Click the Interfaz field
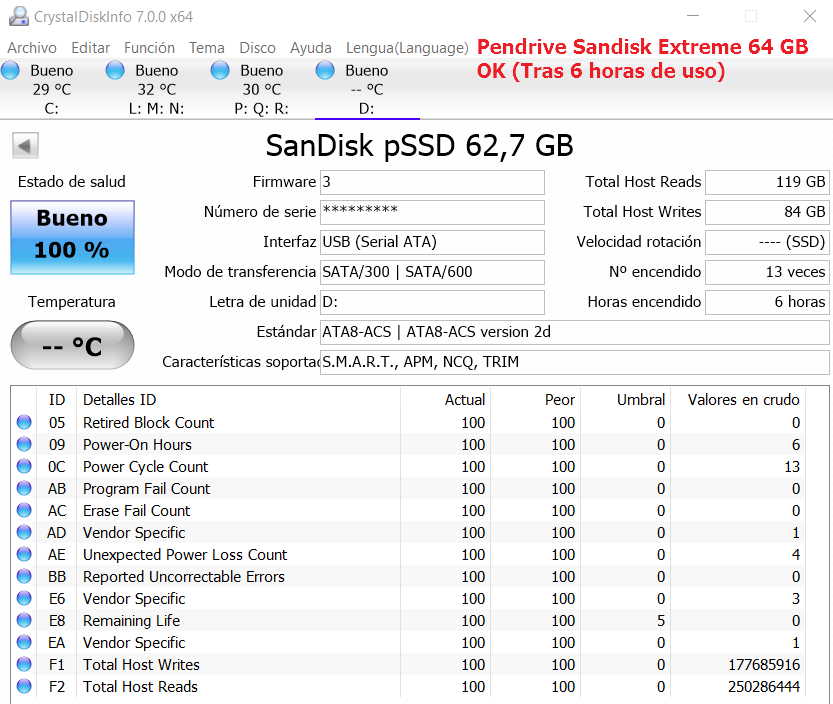Screen dimensions: 833x704 click(432, 242)
